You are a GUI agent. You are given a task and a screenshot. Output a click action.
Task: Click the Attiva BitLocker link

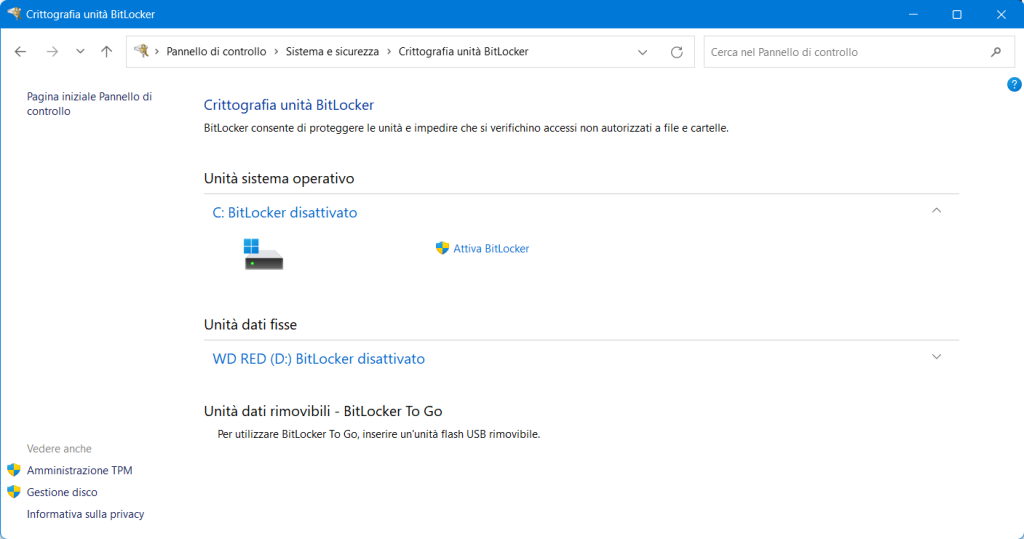490,248
